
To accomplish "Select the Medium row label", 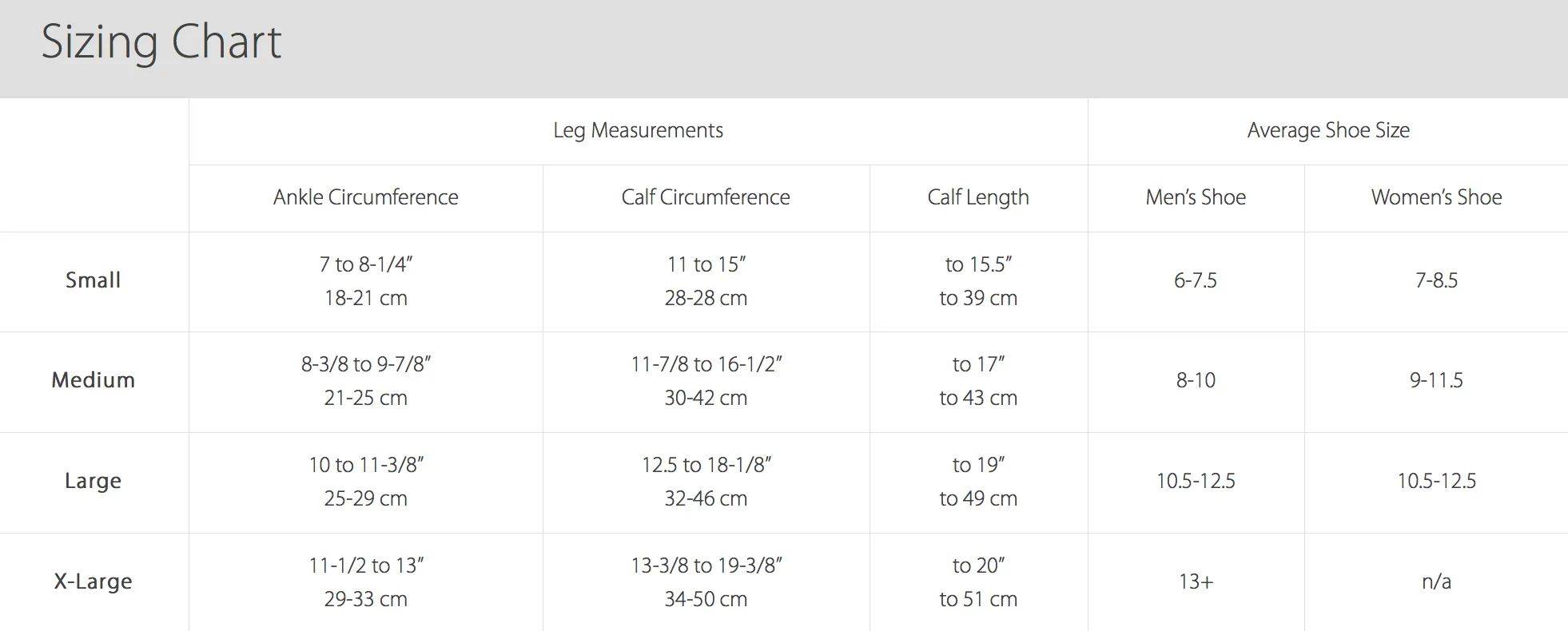I will pos(93,380).
